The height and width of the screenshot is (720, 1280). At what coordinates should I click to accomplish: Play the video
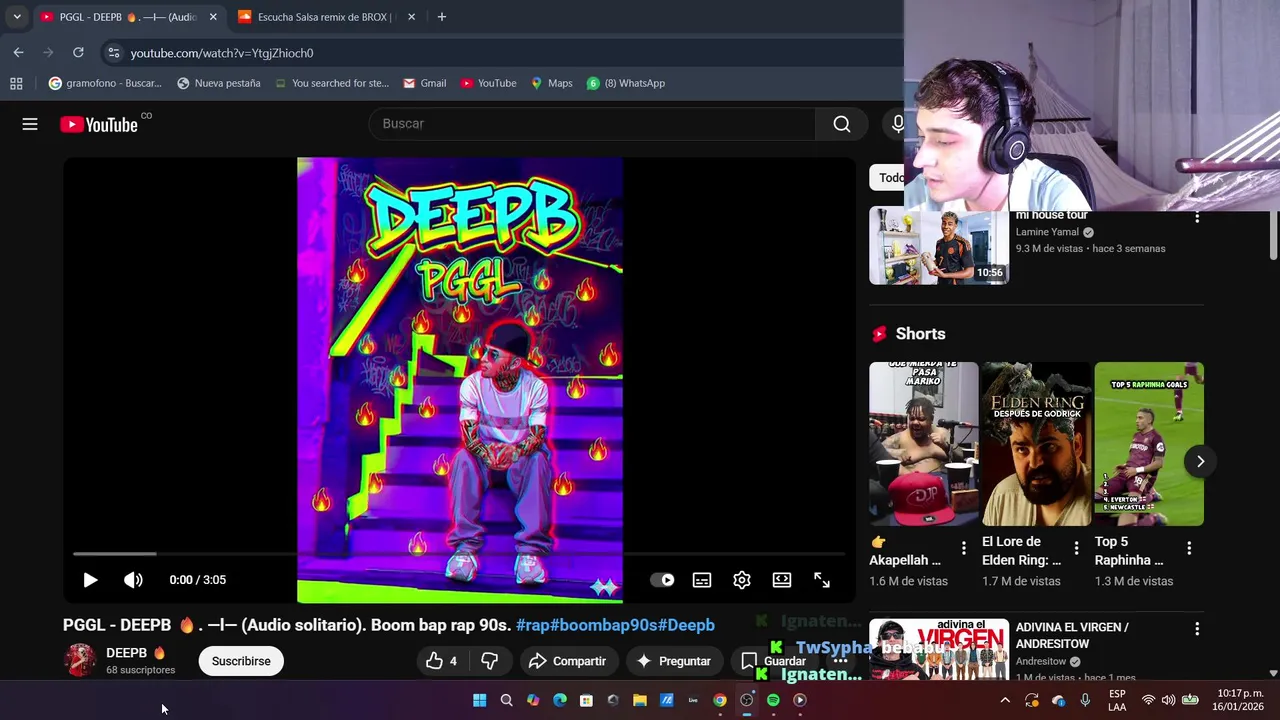coord(90,580)
